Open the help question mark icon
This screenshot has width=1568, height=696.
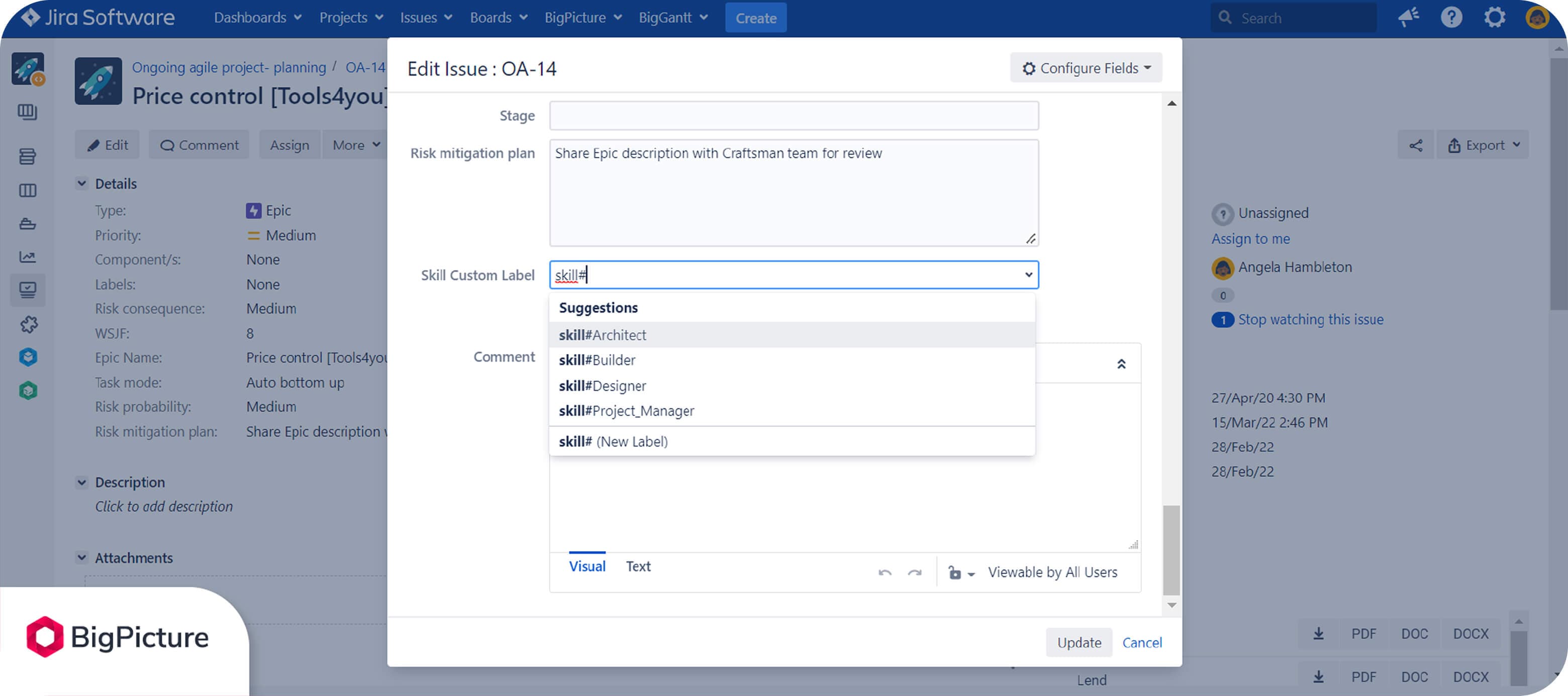point(1451,17)
